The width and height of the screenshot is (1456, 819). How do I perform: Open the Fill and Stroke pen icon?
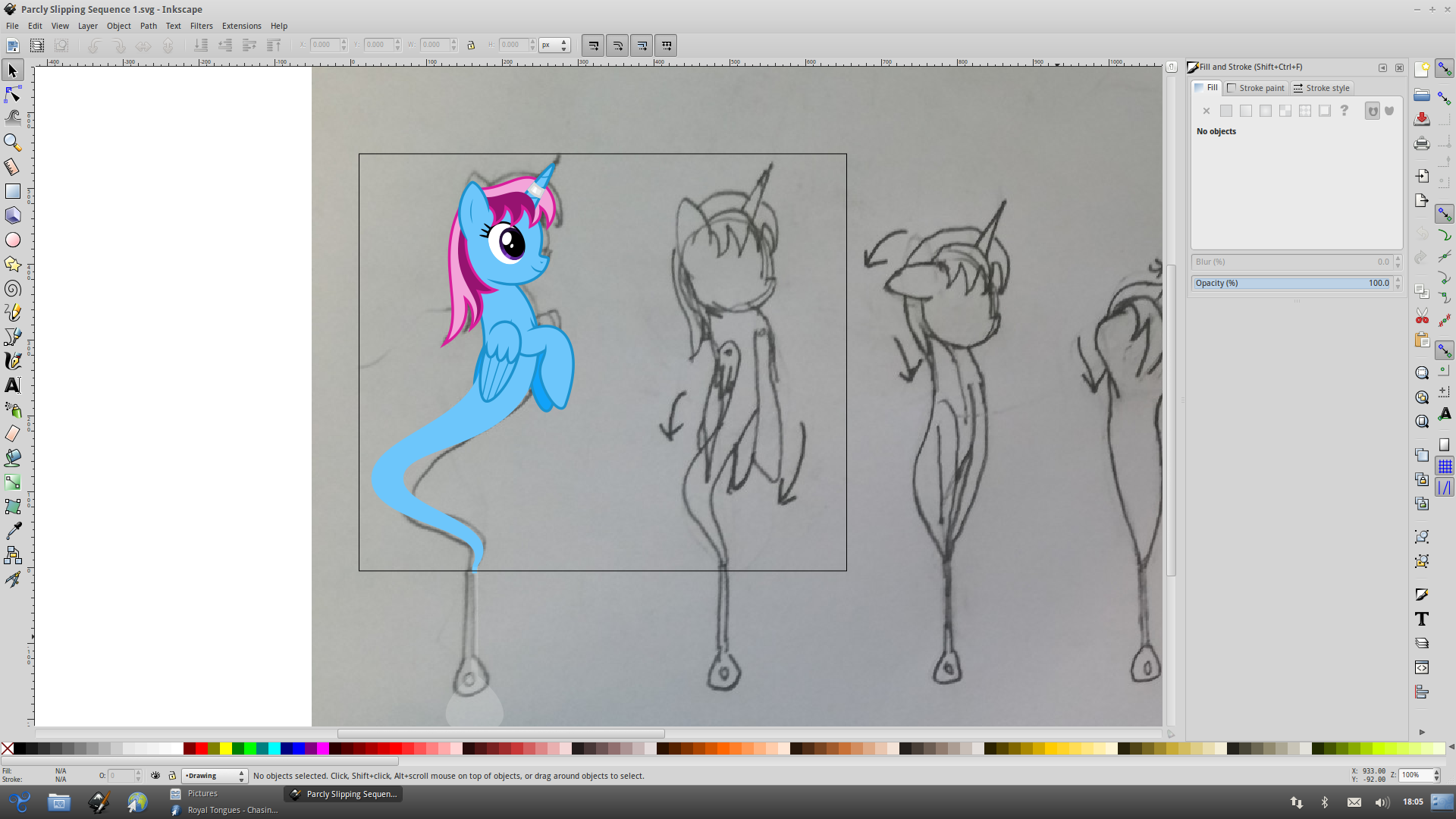coord(1422,595)
